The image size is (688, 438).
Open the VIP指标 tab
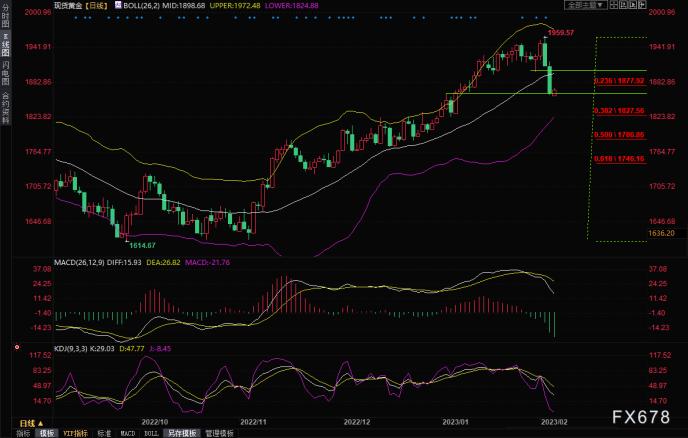75,434
